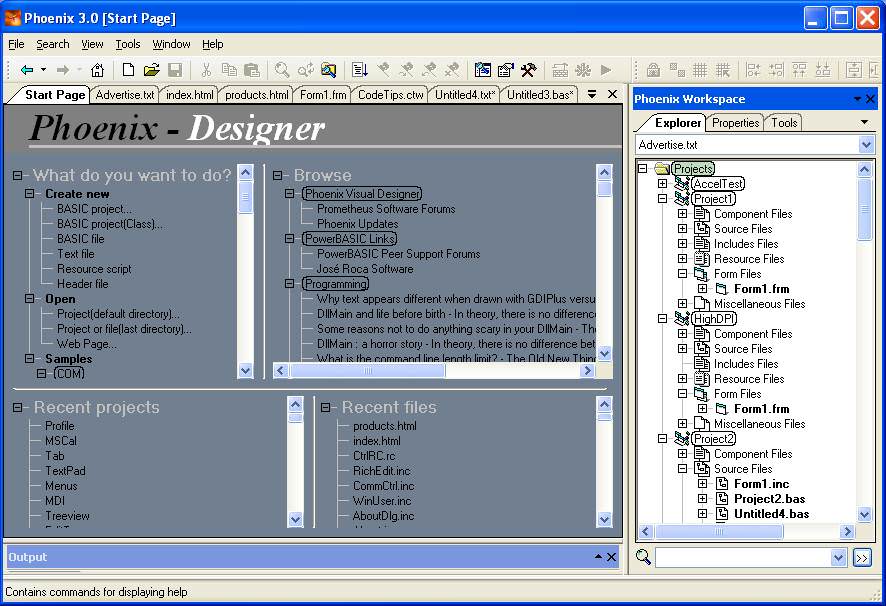Click the lock controls padlock icon
Viewport: 886px width, 606px height.
[653, 70]
